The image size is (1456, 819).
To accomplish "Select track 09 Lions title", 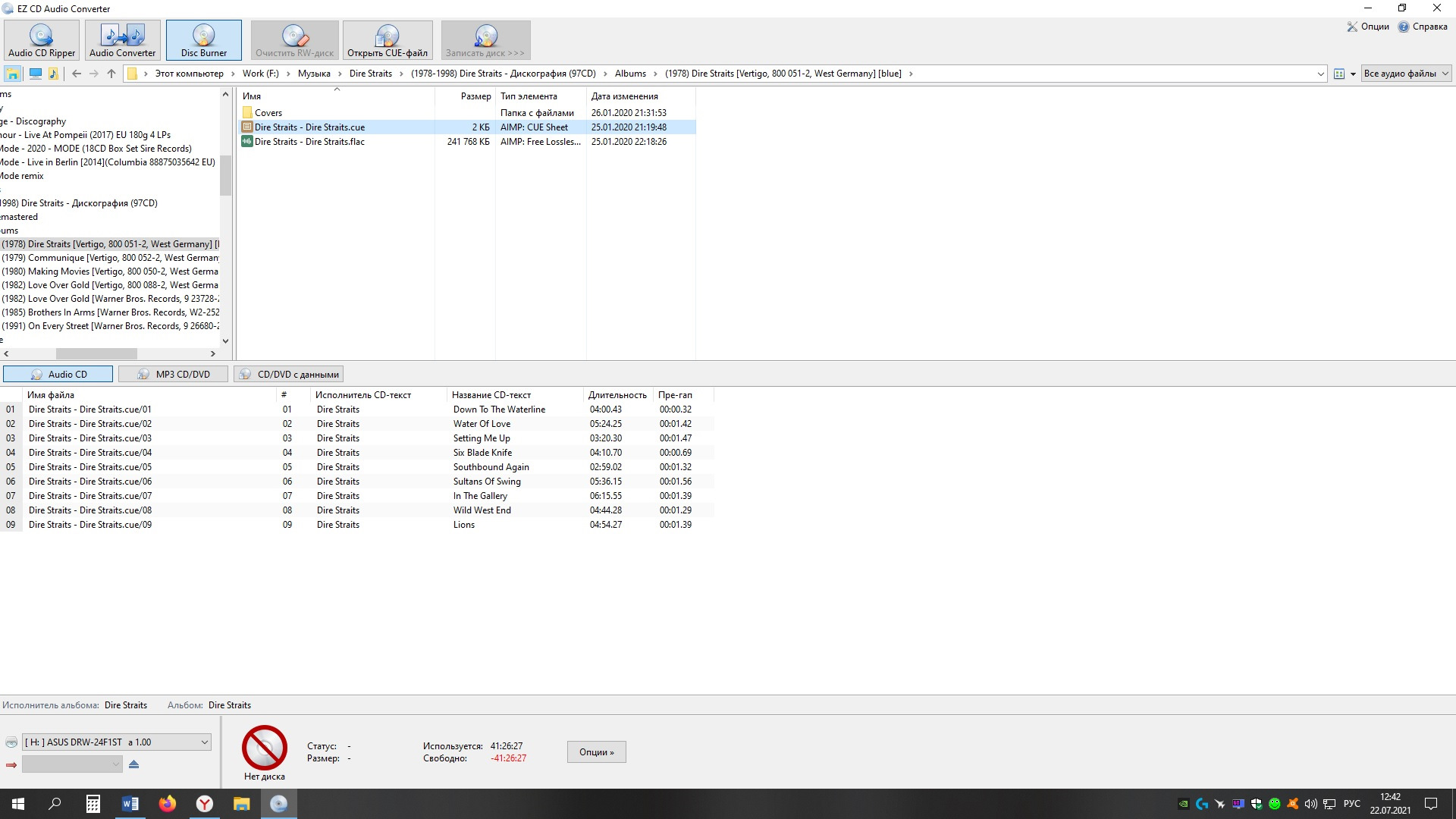I will point(464,525).
